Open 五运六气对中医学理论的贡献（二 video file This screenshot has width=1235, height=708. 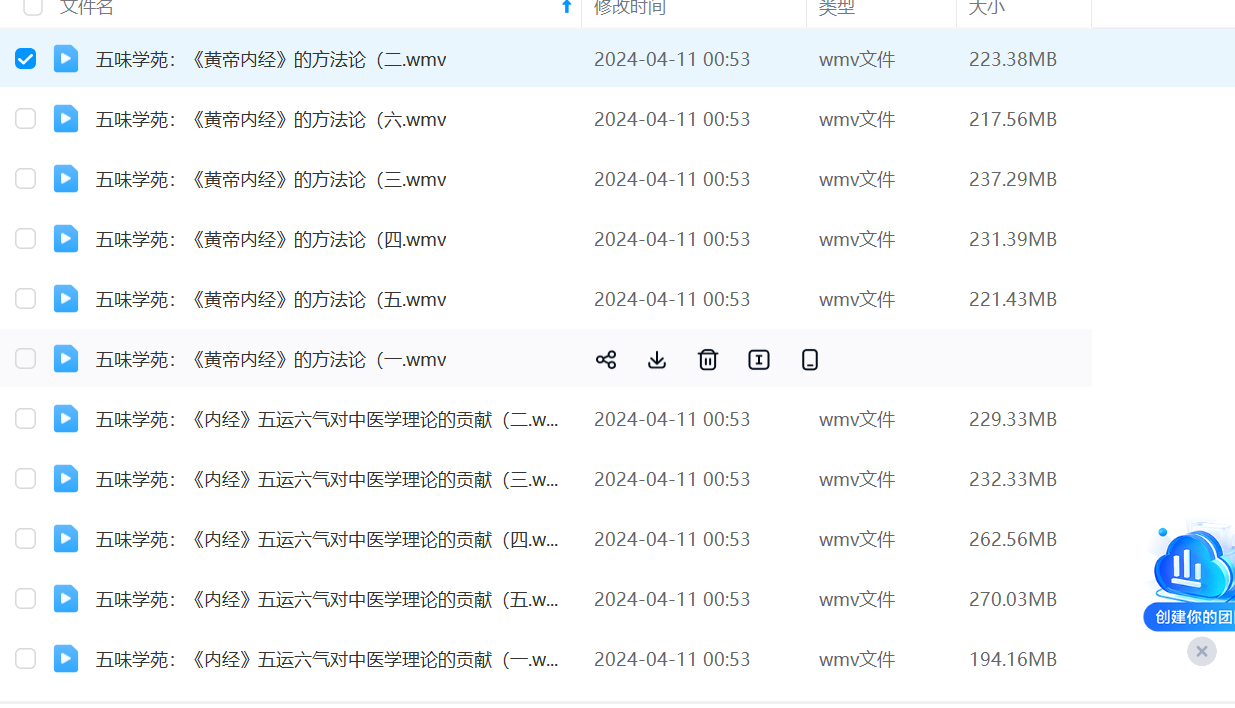tap(327, 420)
